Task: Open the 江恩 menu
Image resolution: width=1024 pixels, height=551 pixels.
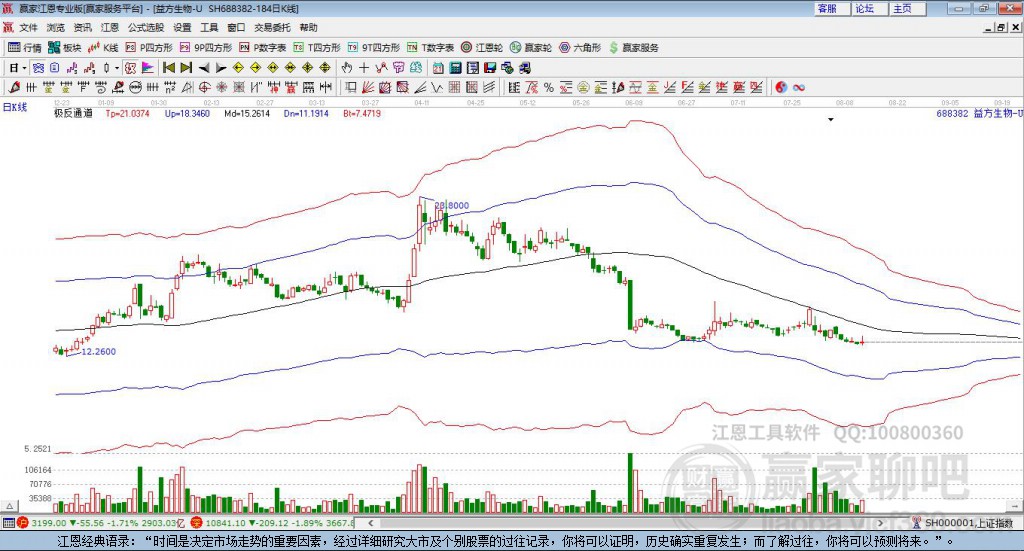Action: (110, 27)
